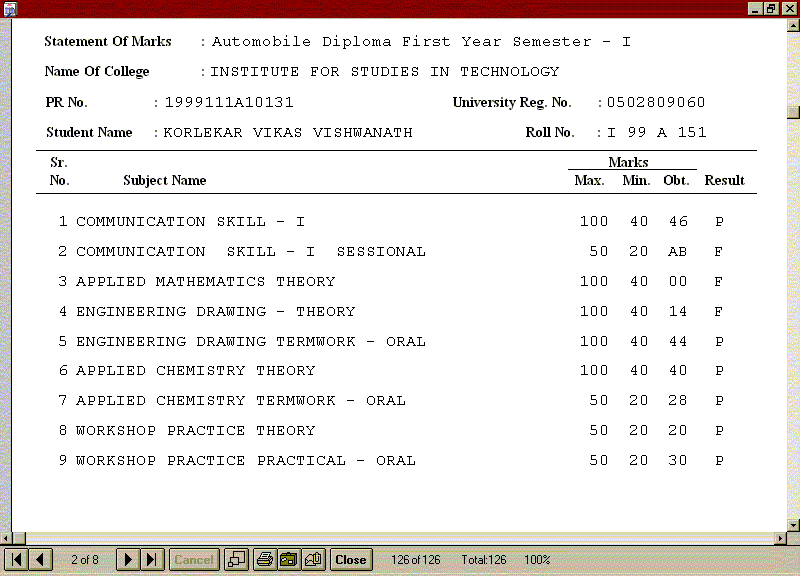The image size is (800, 576).
Task: Click ENGINEERING DRAWING - THEORY subject
Action: [215, 312]
